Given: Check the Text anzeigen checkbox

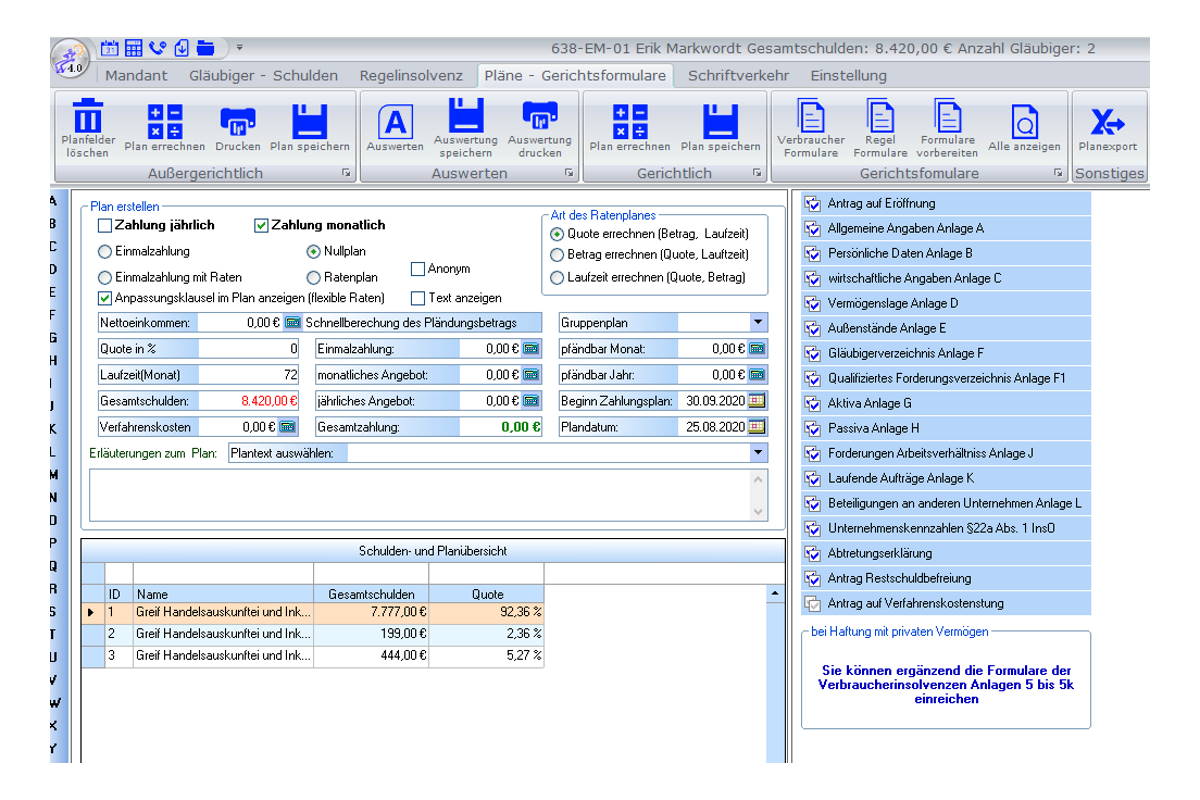Looking at the screenshot, I should coord(418,297).
